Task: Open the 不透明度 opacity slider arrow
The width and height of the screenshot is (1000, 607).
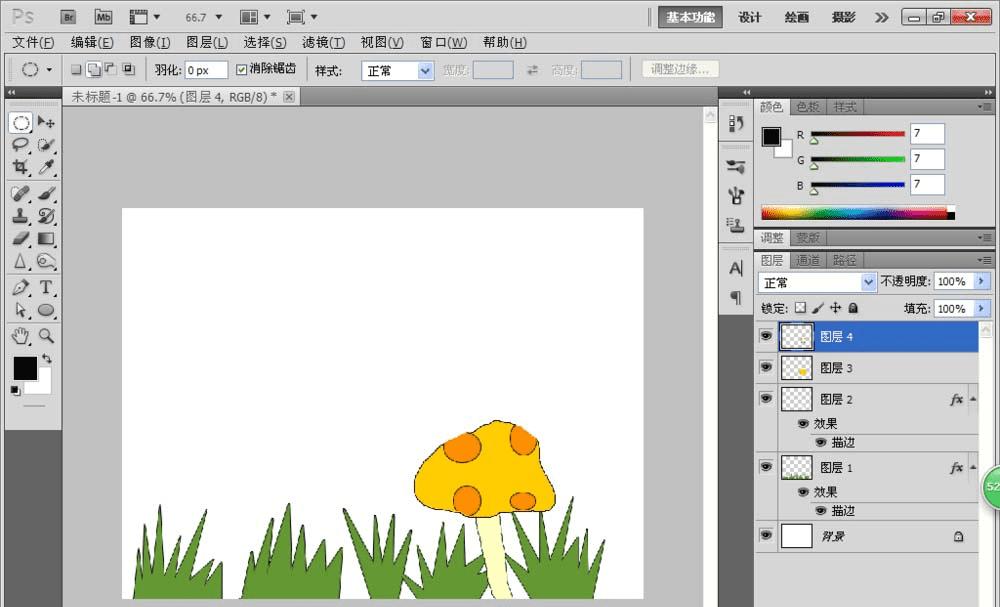Action: click(982, 282)
